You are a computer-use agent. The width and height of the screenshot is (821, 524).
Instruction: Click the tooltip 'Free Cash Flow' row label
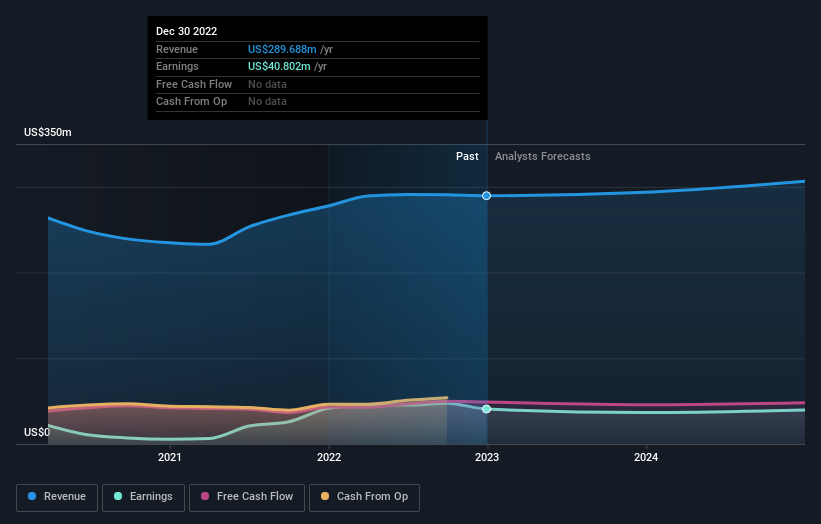194,84
